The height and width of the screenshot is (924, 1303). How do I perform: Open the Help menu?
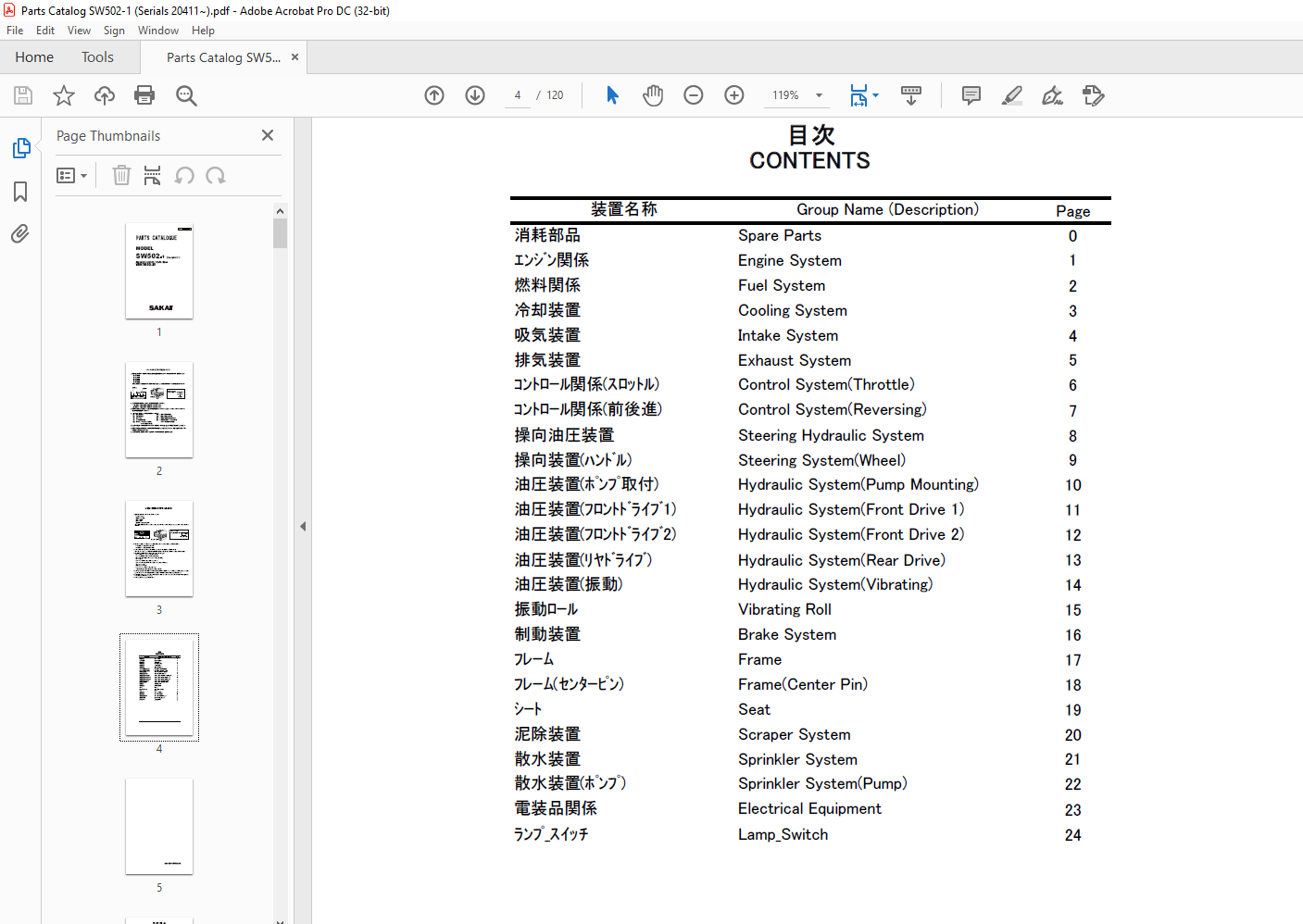pos(203,31)
